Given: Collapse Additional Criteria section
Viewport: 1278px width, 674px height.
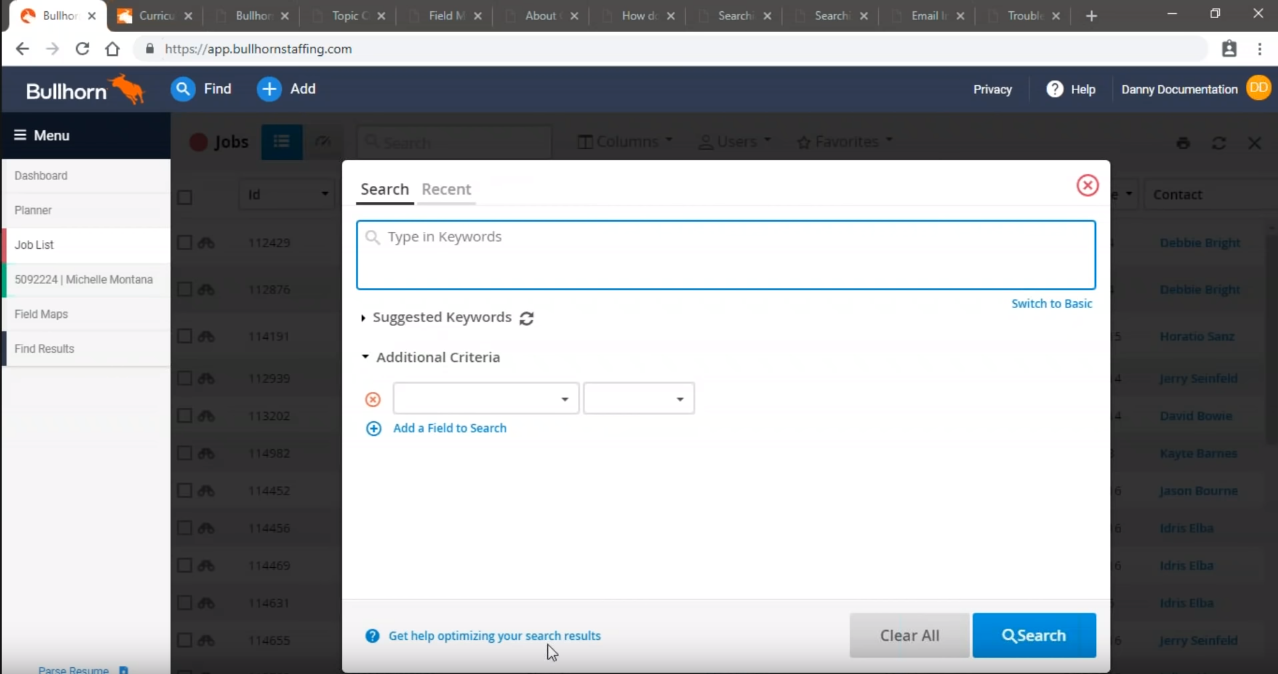Looking at the screenshot, I should (430, 357).
